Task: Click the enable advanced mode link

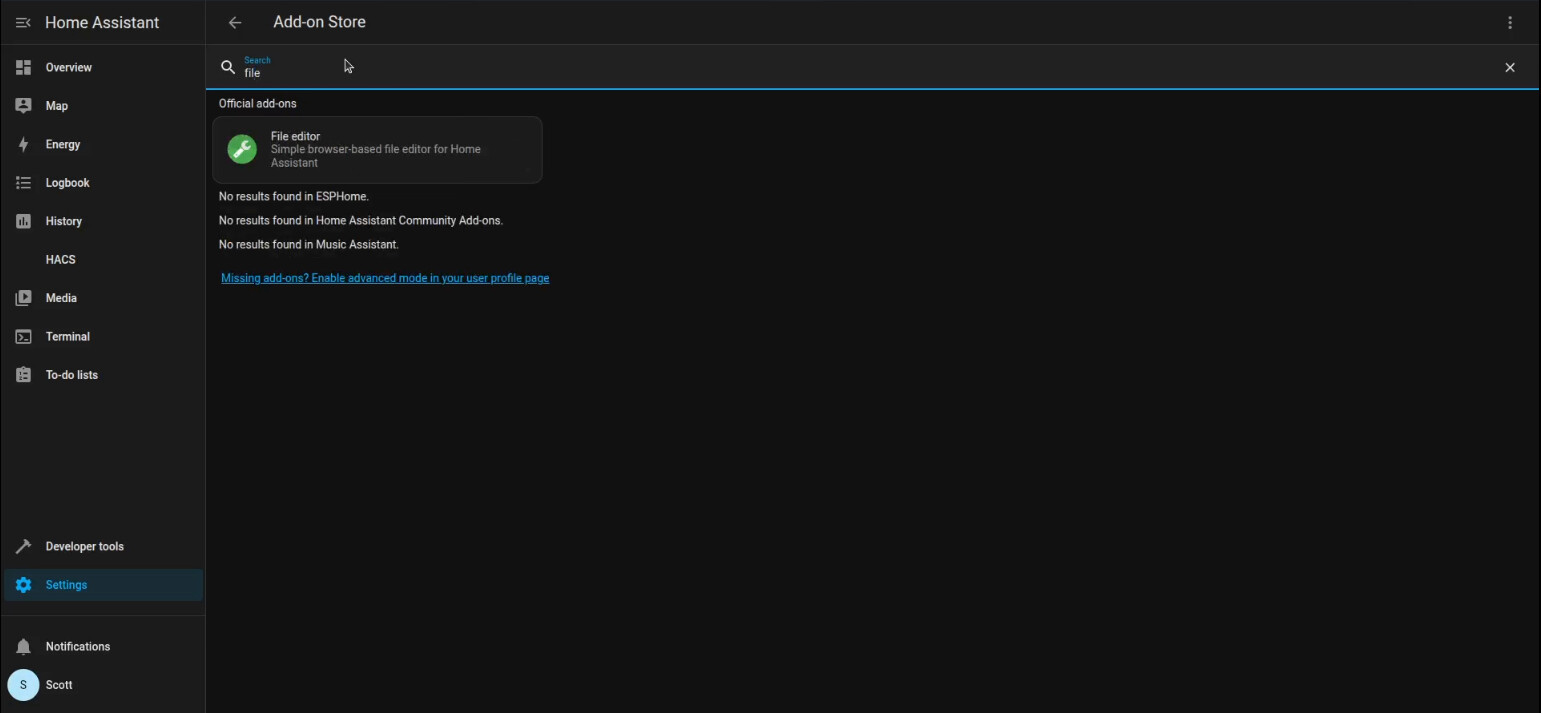Action: [x=385, y=278]
